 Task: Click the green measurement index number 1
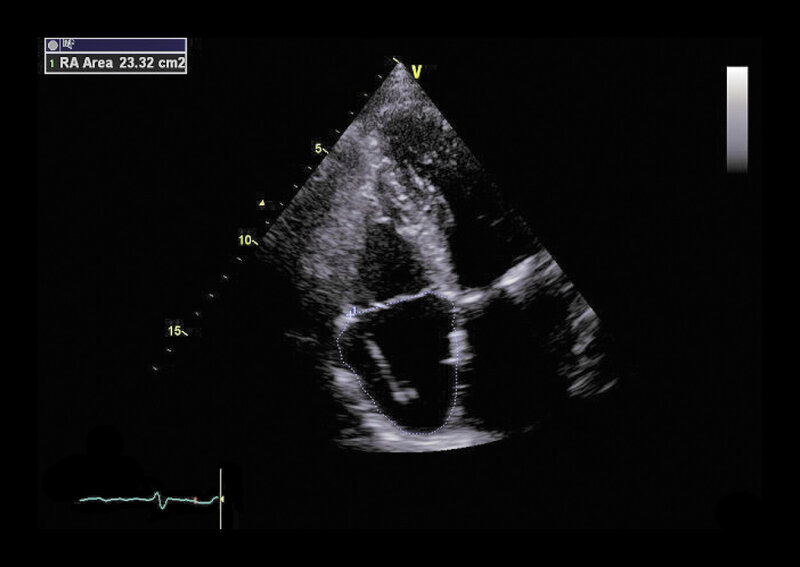pos(52,64)
